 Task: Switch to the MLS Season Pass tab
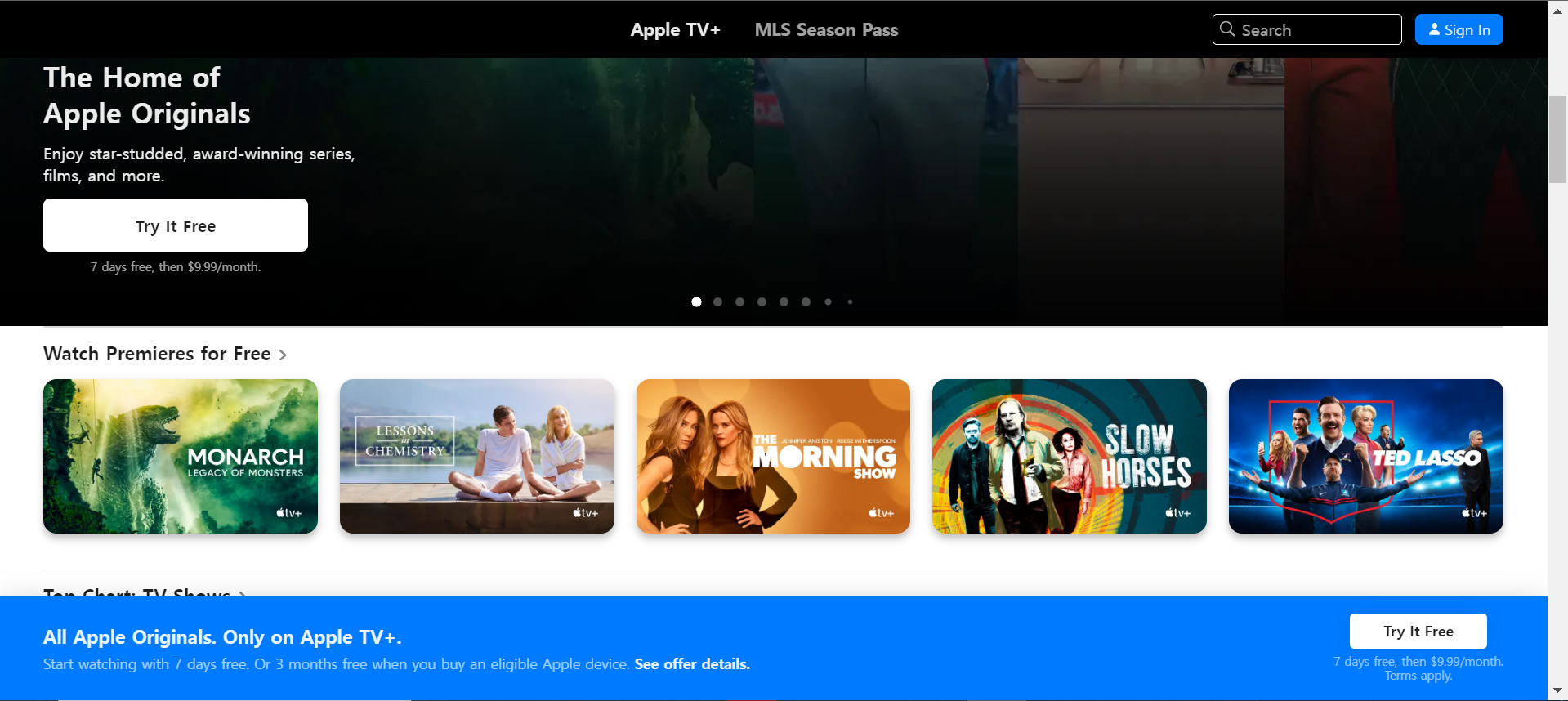[x=826, y=30]
